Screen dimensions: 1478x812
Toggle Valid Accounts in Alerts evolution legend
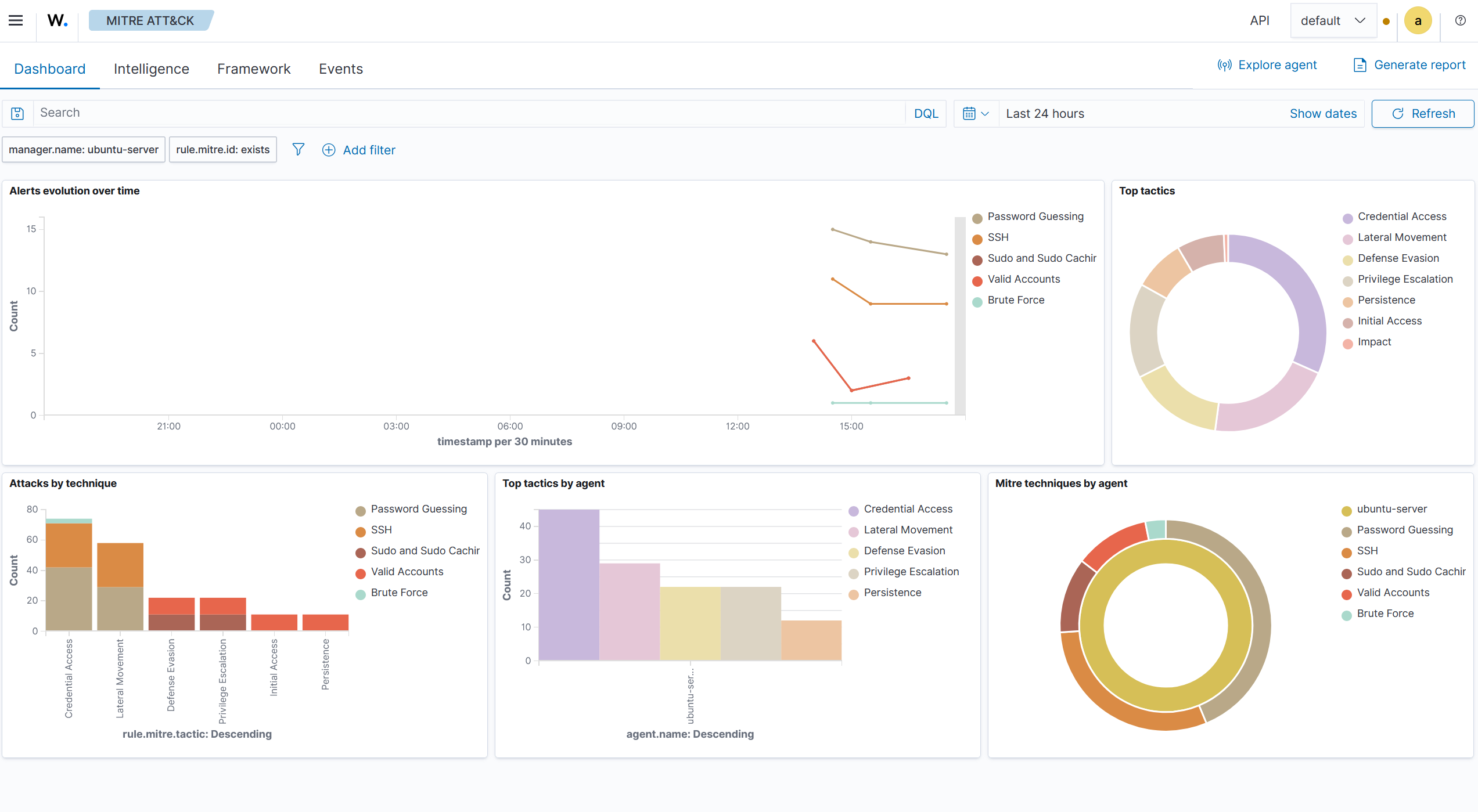point(1023,279)
